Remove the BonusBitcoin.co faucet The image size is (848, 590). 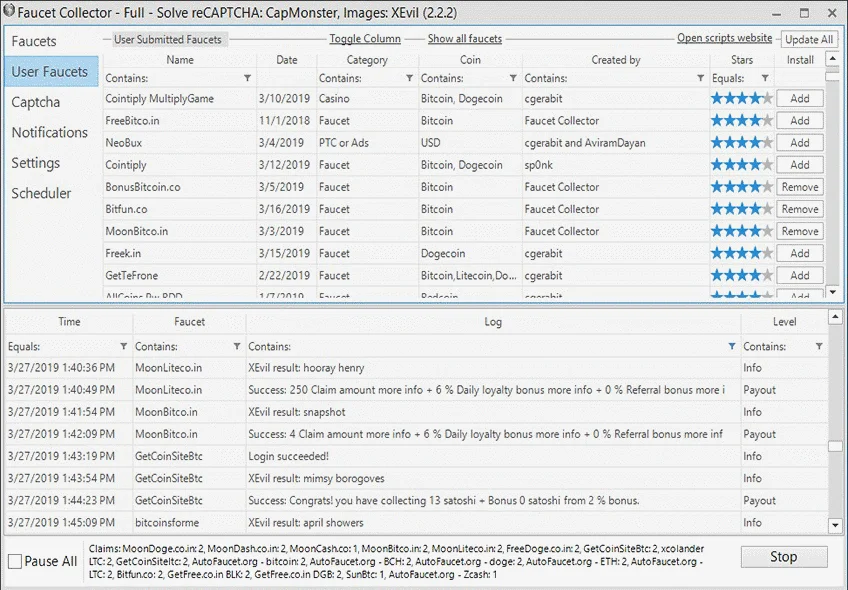(800, 187)
